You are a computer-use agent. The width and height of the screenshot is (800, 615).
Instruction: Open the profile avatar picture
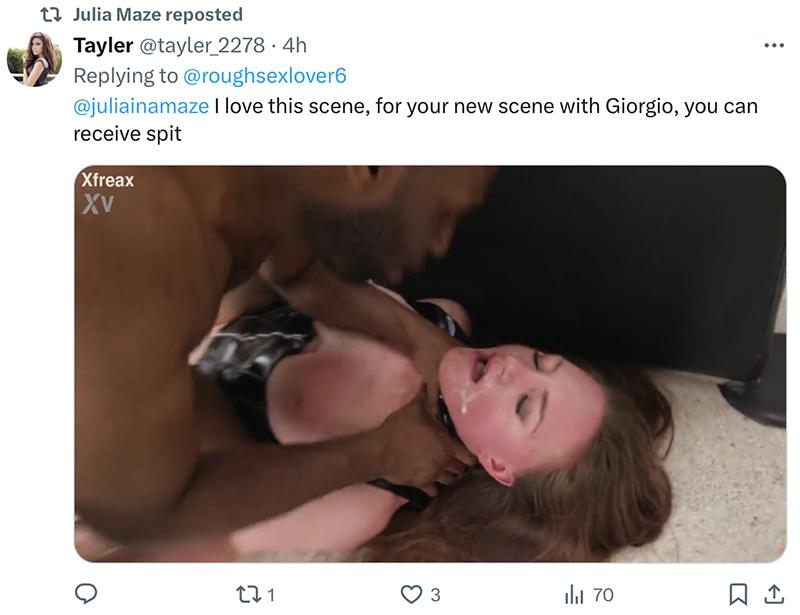coord(35,59)
